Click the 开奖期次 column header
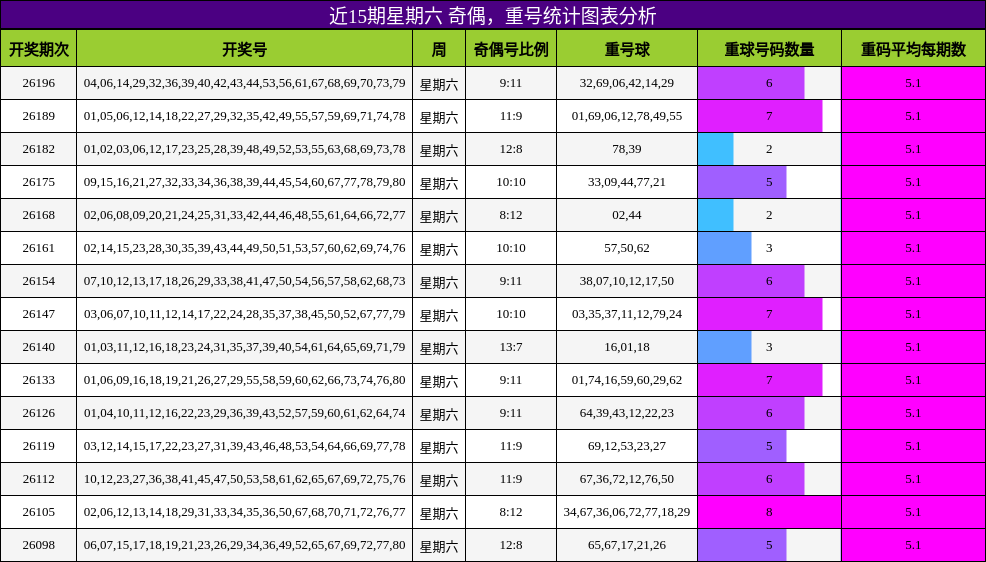Image resolution: width=986 pixels, height=562 pixels. pos(38,48)
